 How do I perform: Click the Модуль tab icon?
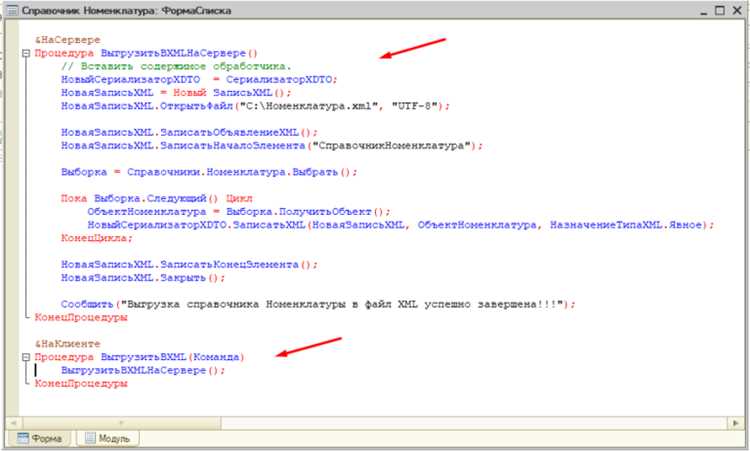(x=90, y=438)
